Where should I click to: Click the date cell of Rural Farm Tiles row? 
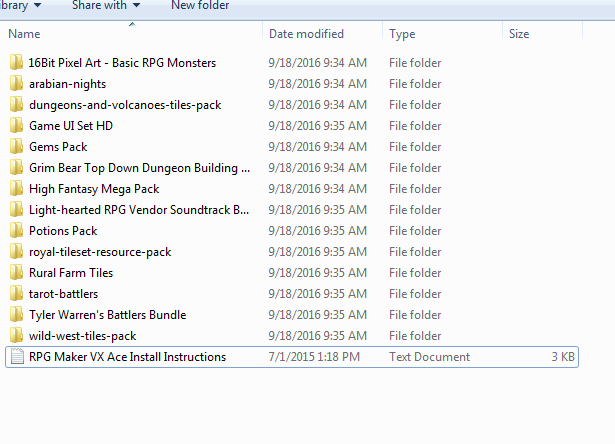[318, 273]
